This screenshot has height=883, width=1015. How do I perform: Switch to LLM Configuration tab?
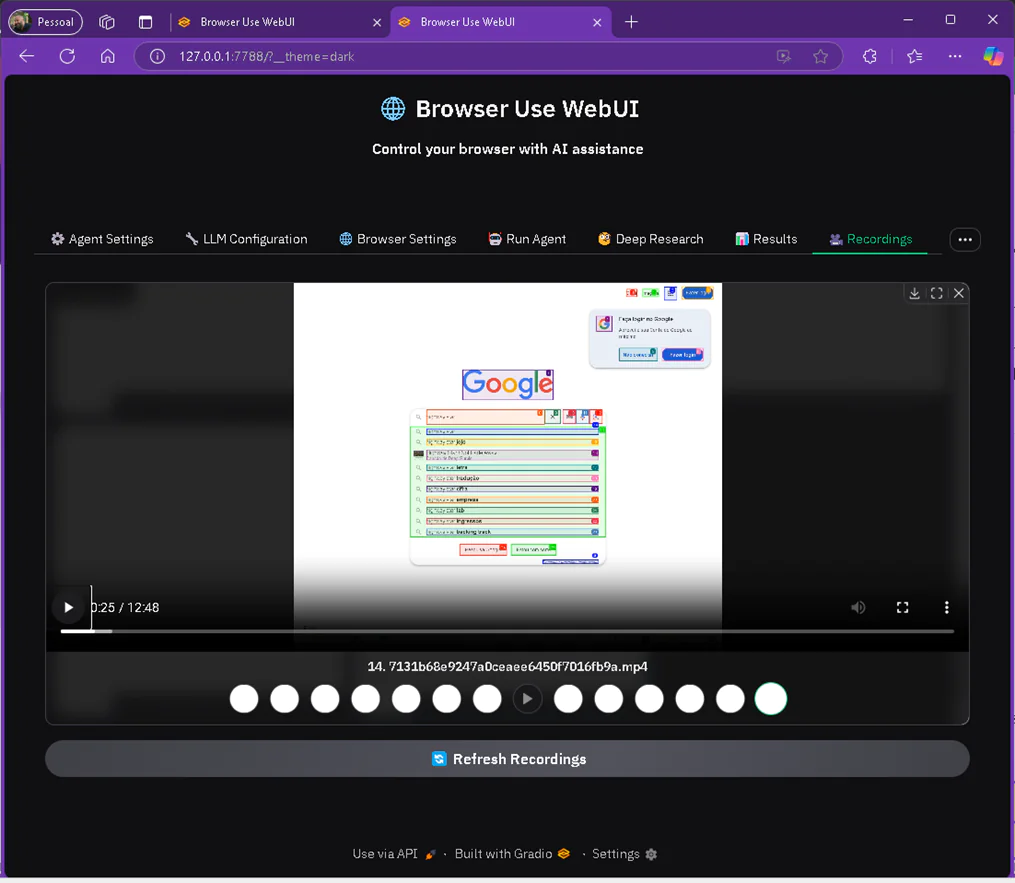click(246, 239)
